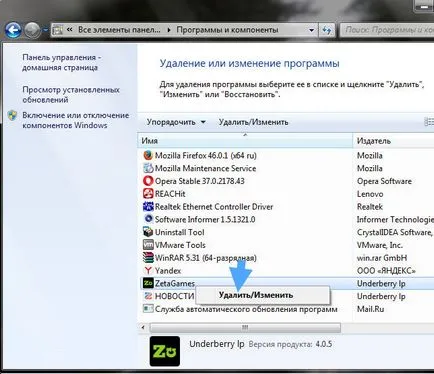
Task: Click the refresh button next to address bar
Action: tap(327, 30)
